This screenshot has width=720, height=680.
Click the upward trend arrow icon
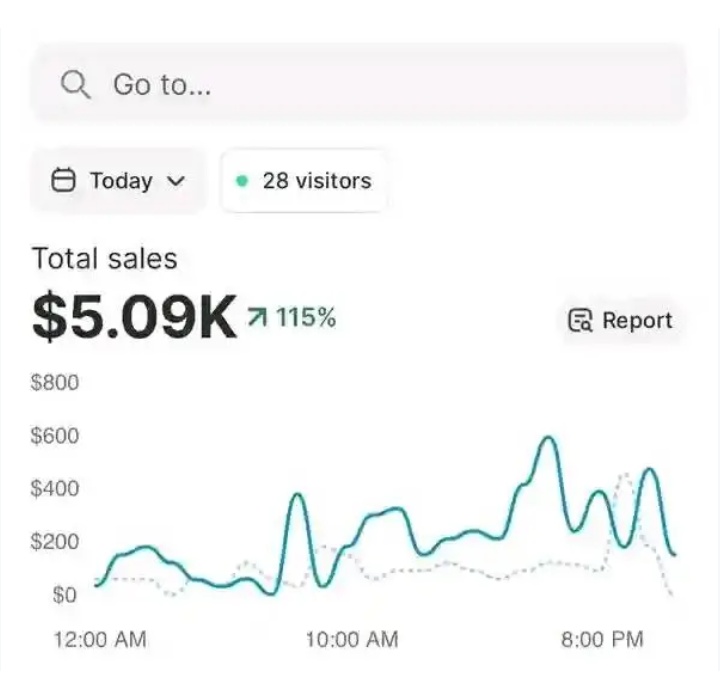click(x=257, y=319)
